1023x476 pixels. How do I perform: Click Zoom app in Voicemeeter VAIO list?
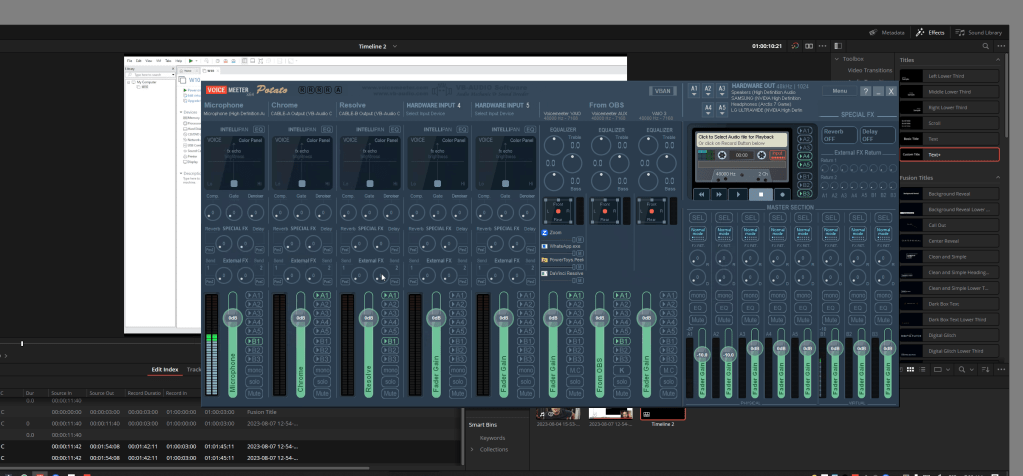click(x=556, y=232)
